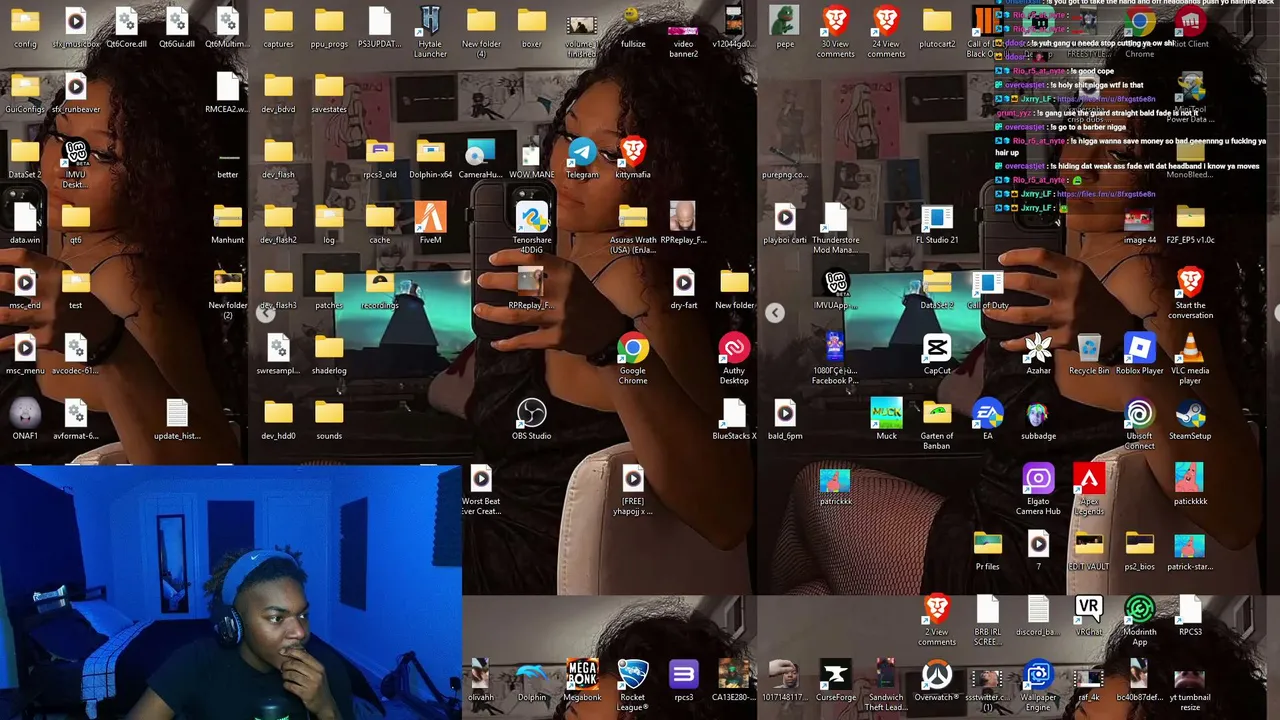Image resolution: width=1280 pixels, height=720 pixels.
Task: Open the EDIT VAULT folder
Action: (x=1089, y=544)
